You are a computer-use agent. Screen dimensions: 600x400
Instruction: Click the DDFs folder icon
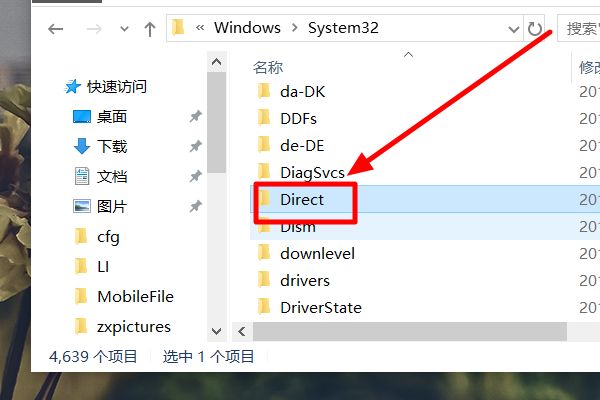point(264,118)
